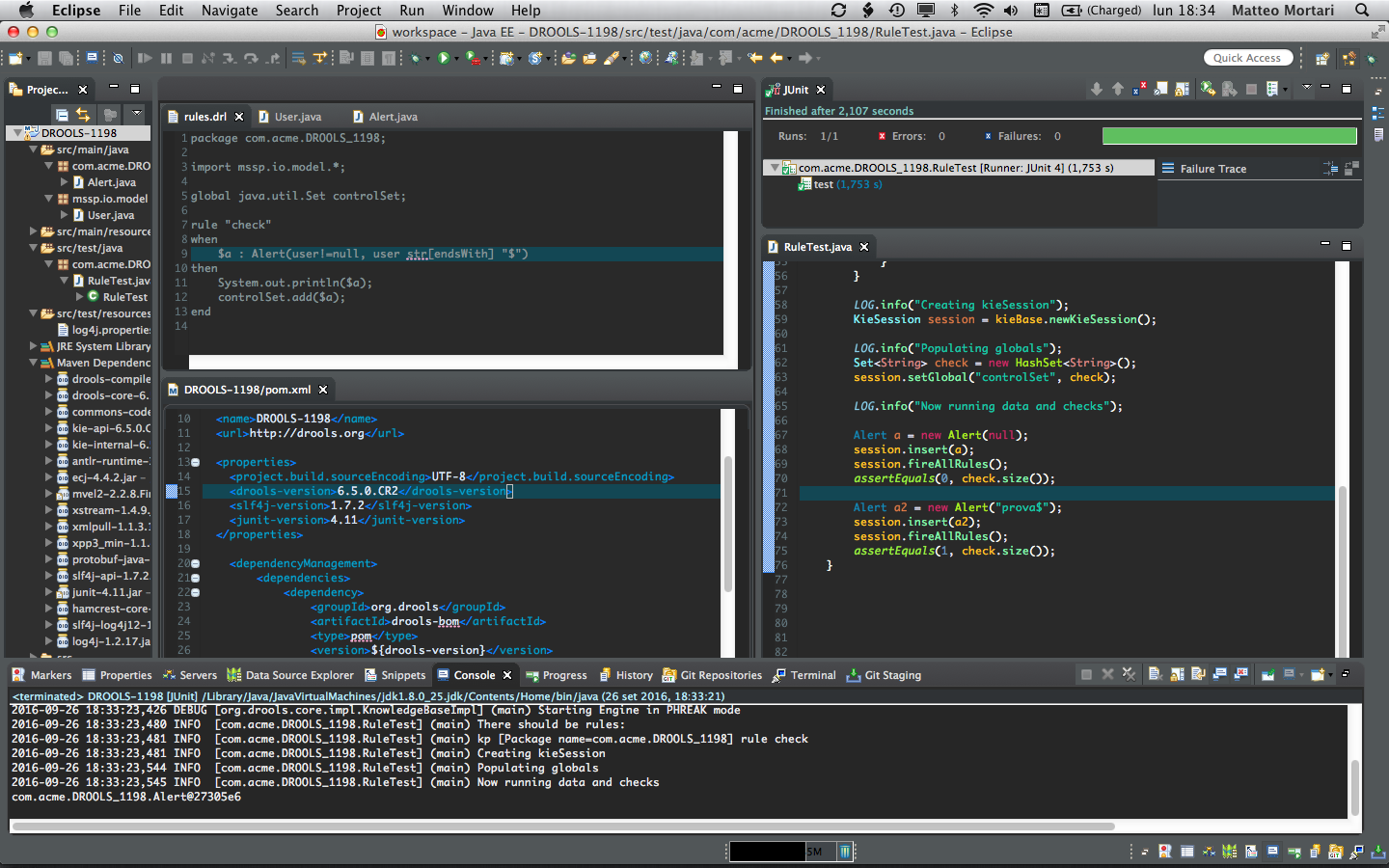Switch to the User.java editor tab

pos(297,117)
